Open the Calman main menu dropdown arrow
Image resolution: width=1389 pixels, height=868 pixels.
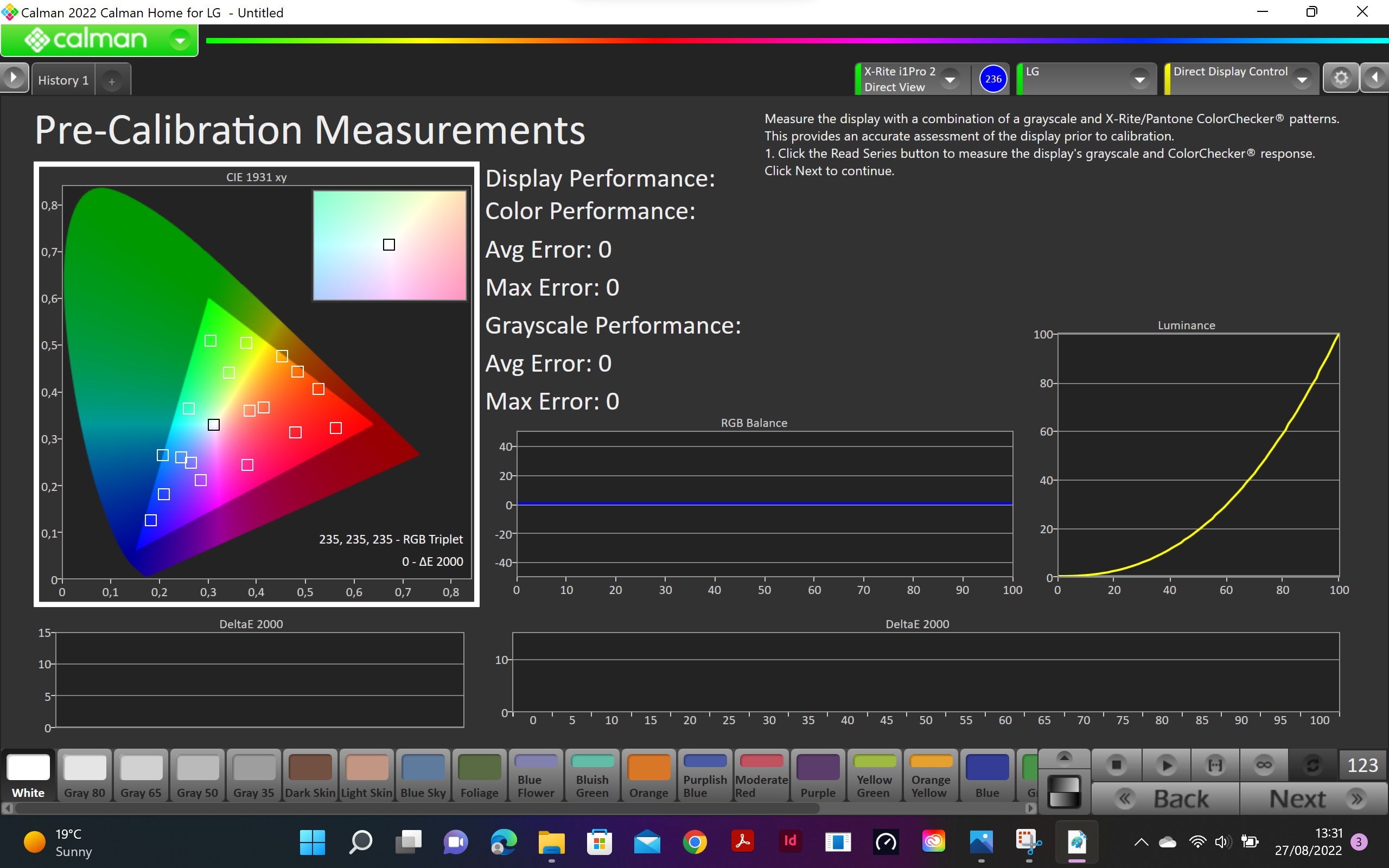pos(180,40)
